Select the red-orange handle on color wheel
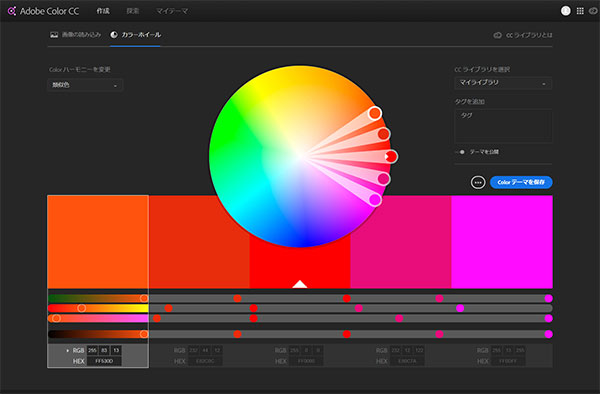 [383, 134]
